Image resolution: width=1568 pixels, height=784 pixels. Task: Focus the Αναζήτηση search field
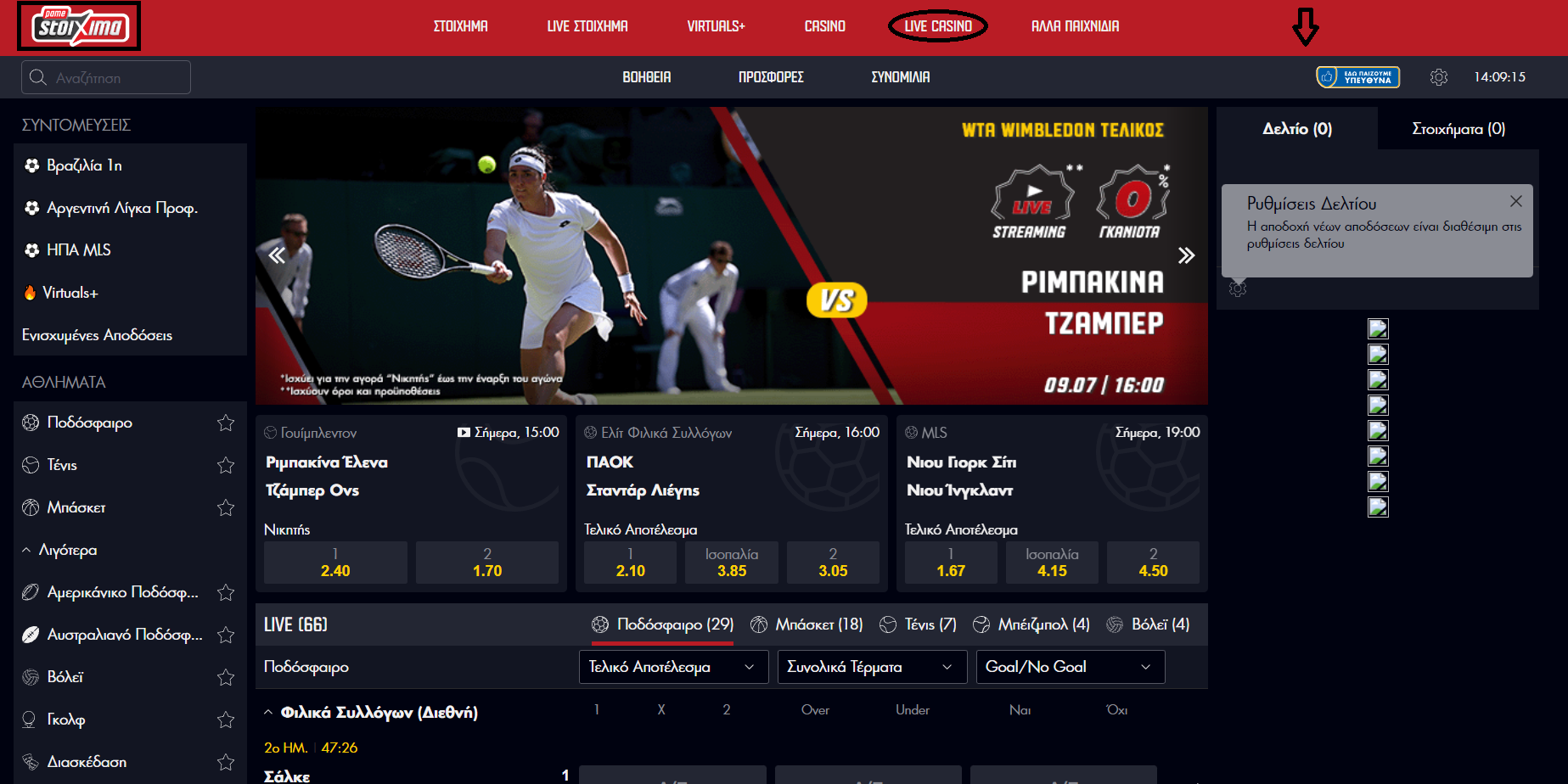(106, 78)
